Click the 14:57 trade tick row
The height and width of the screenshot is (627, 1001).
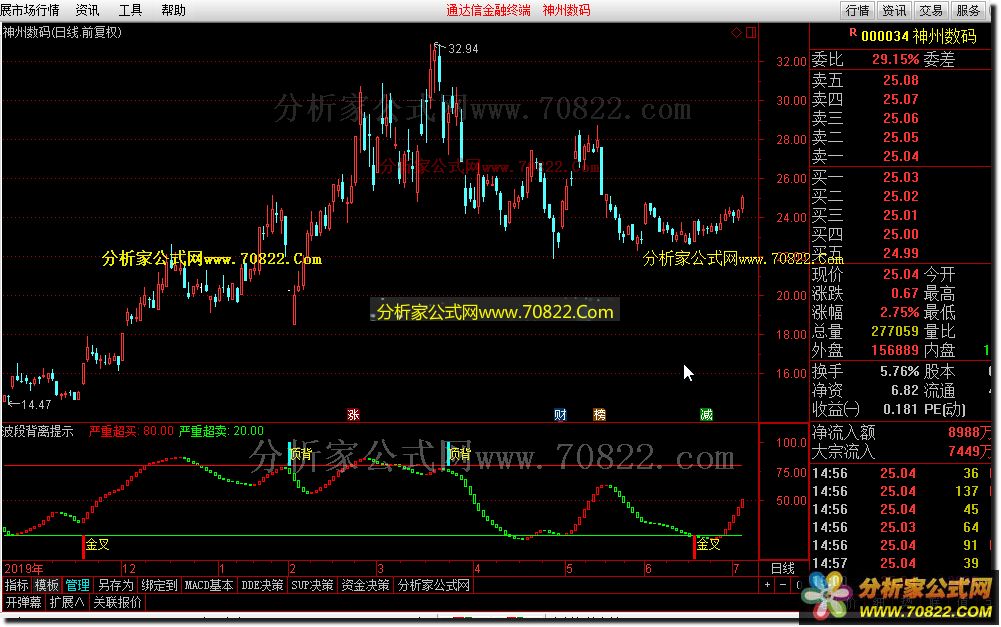tap(901, 563)
